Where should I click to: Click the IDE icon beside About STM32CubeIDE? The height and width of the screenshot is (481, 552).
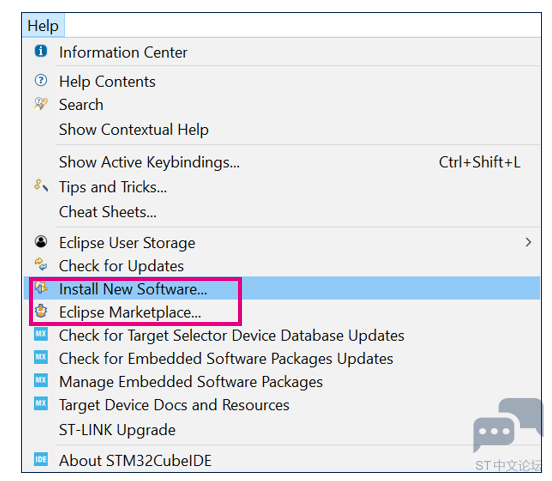pyautogui.click(x=41, y=459)
